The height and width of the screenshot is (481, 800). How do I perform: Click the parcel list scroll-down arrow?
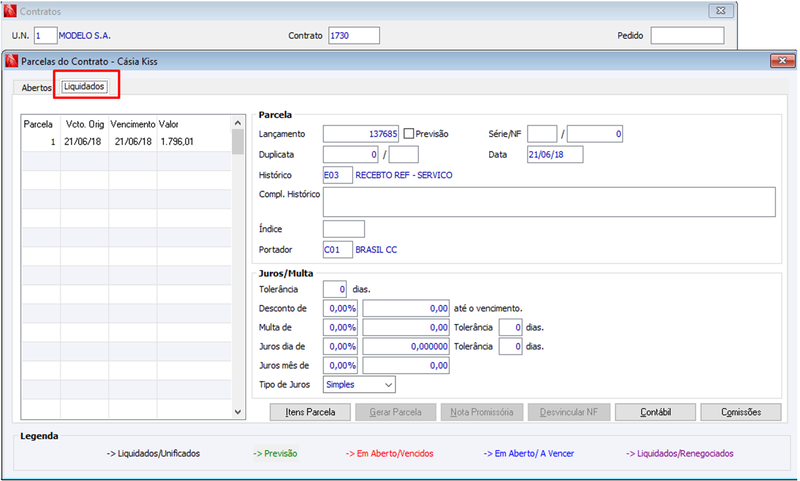pyautogui.click(x=238, y=412)
